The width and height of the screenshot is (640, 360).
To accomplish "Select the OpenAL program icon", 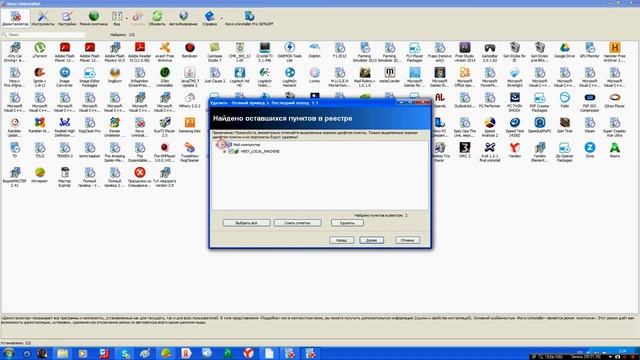I will point(439,100).
